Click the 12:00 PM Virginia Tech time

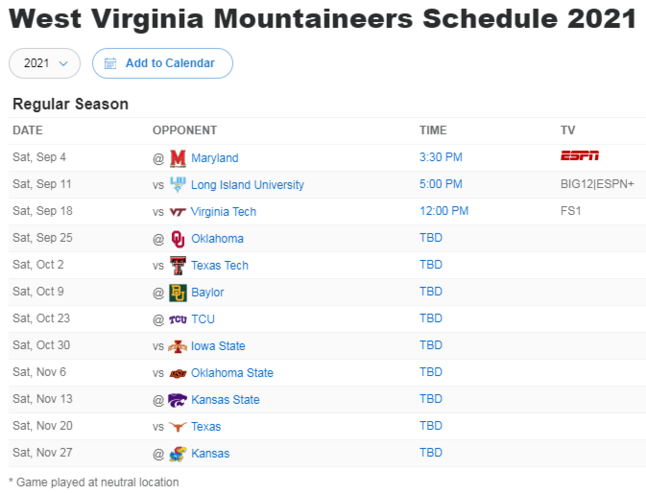444,211
